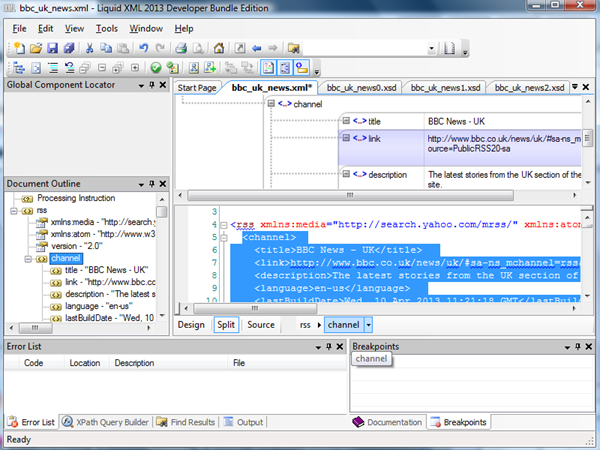Open the File menu

pos(19,28)
